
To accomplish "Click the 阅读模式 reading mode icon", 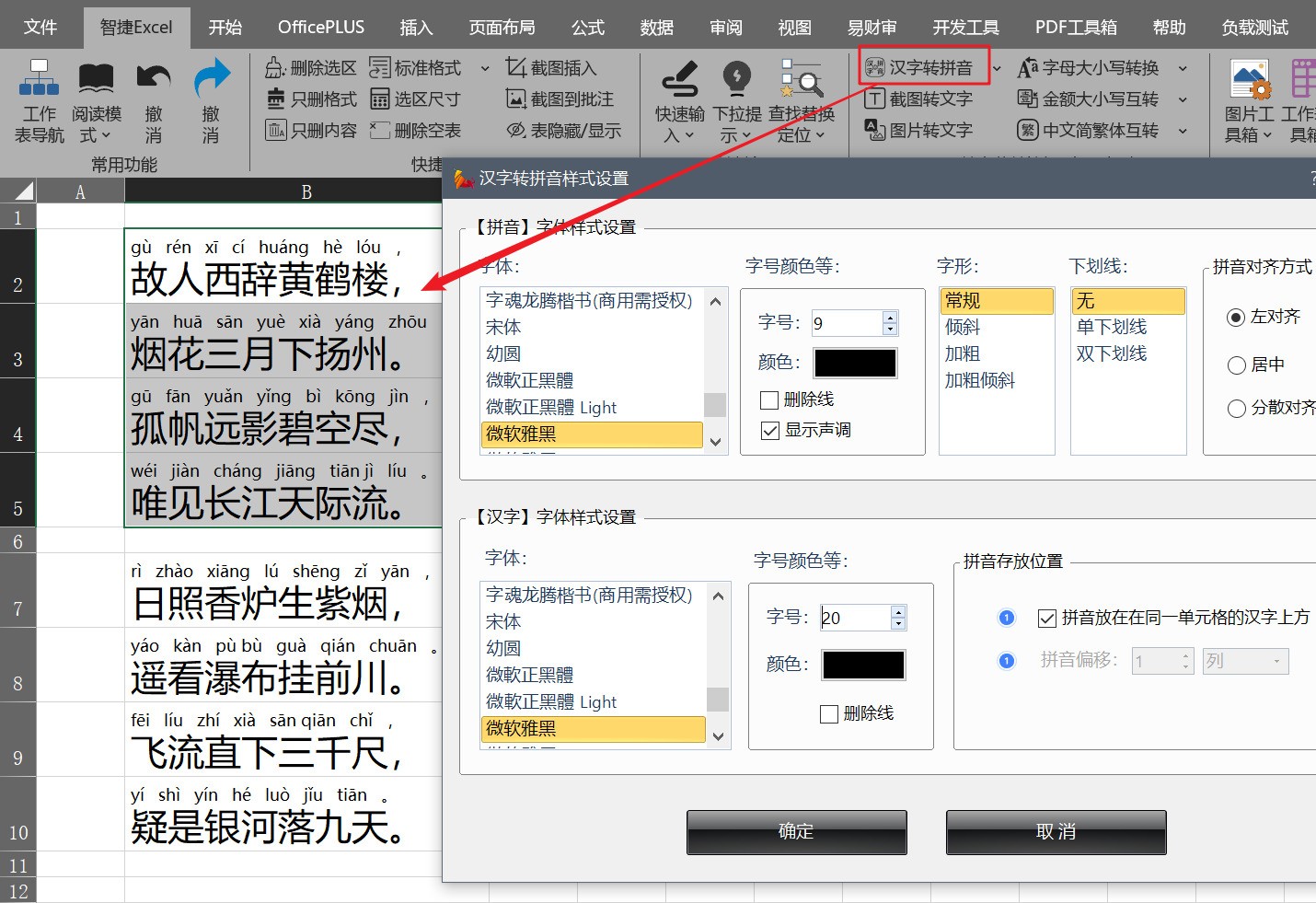I will pyautogui.click(x=96, y=79).
